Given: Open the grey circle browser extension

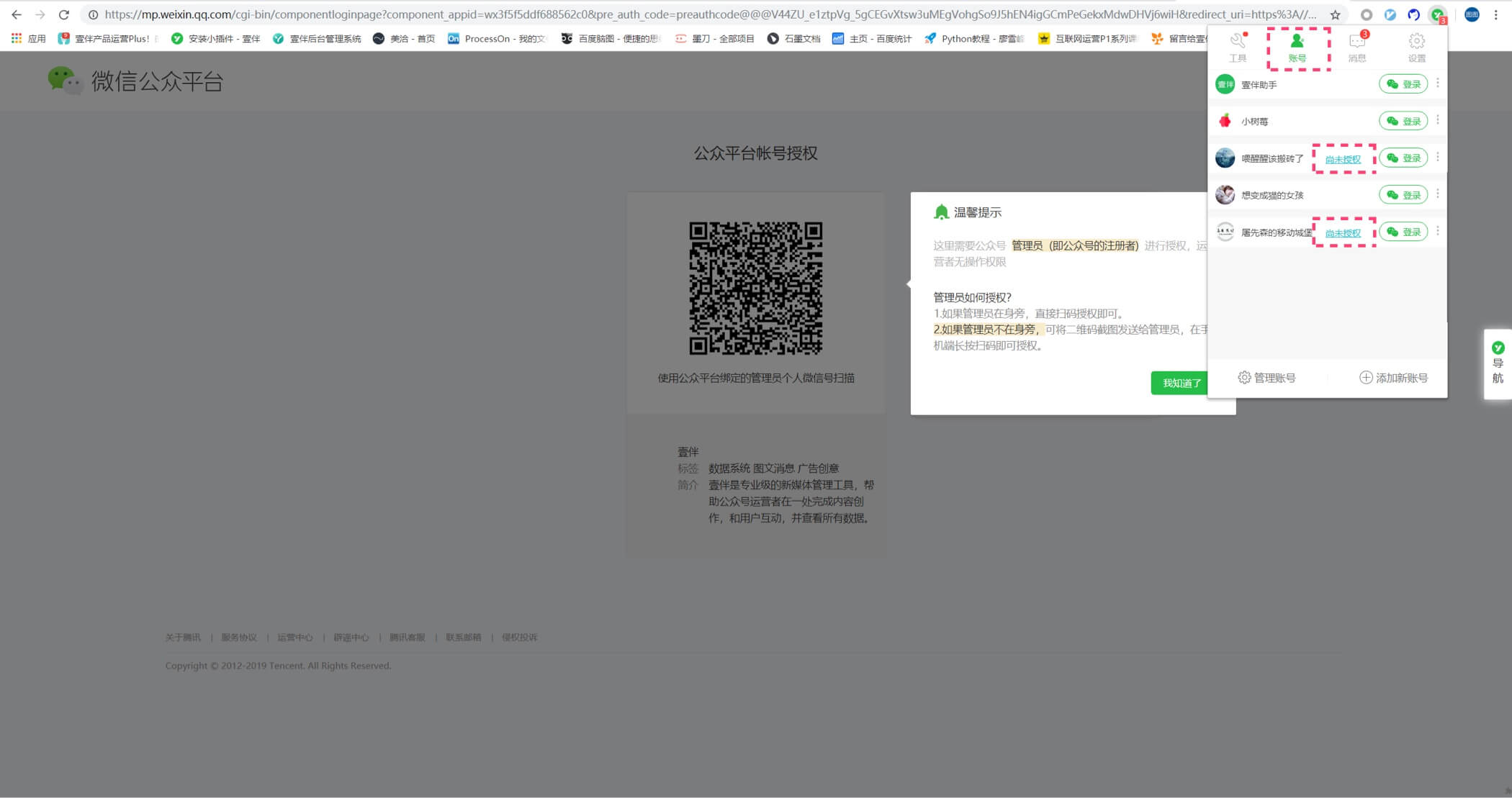Looking at the screenshot, I should [x=1366, y=14].
